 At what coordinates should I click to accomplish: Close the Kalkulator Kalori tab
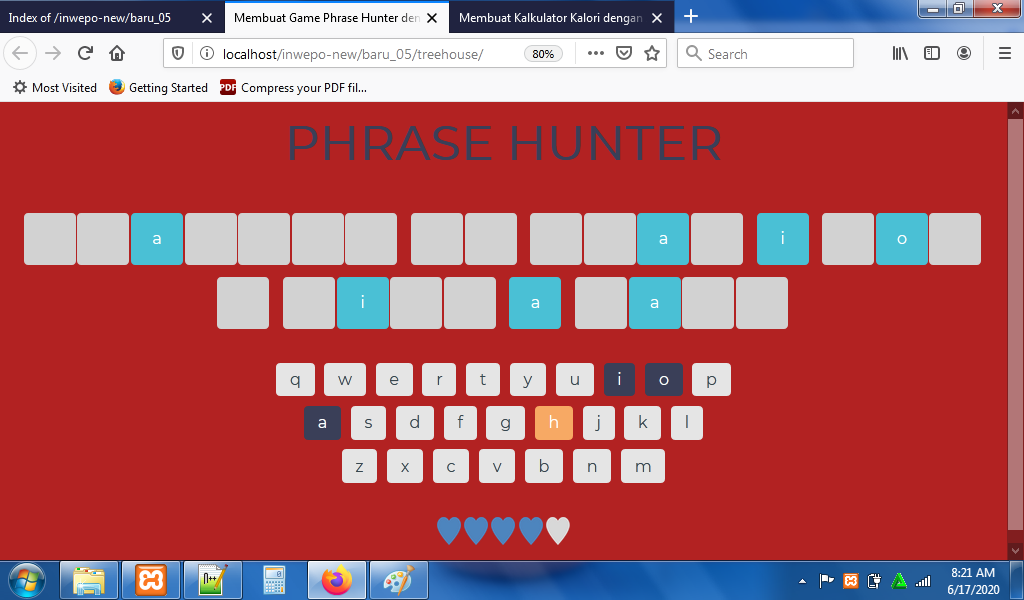coord(657,18)
